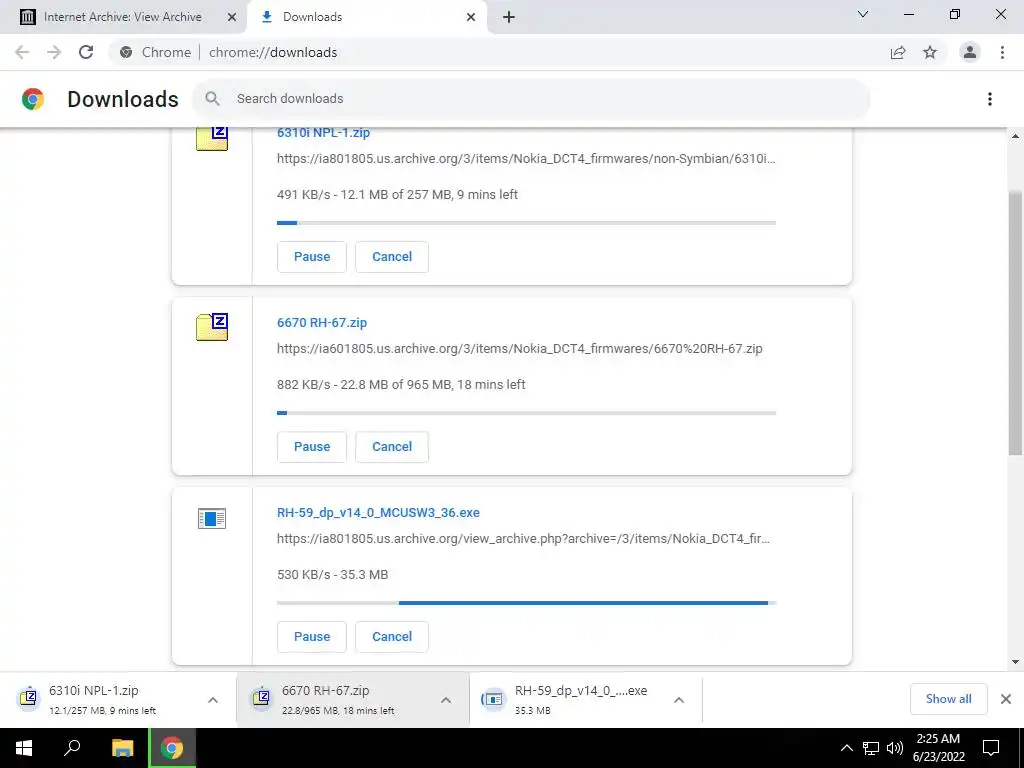This screenshot has height=768, width=1024.
Task: Click the 6310i NPL-1.zip progress bar
Action: 526,223
